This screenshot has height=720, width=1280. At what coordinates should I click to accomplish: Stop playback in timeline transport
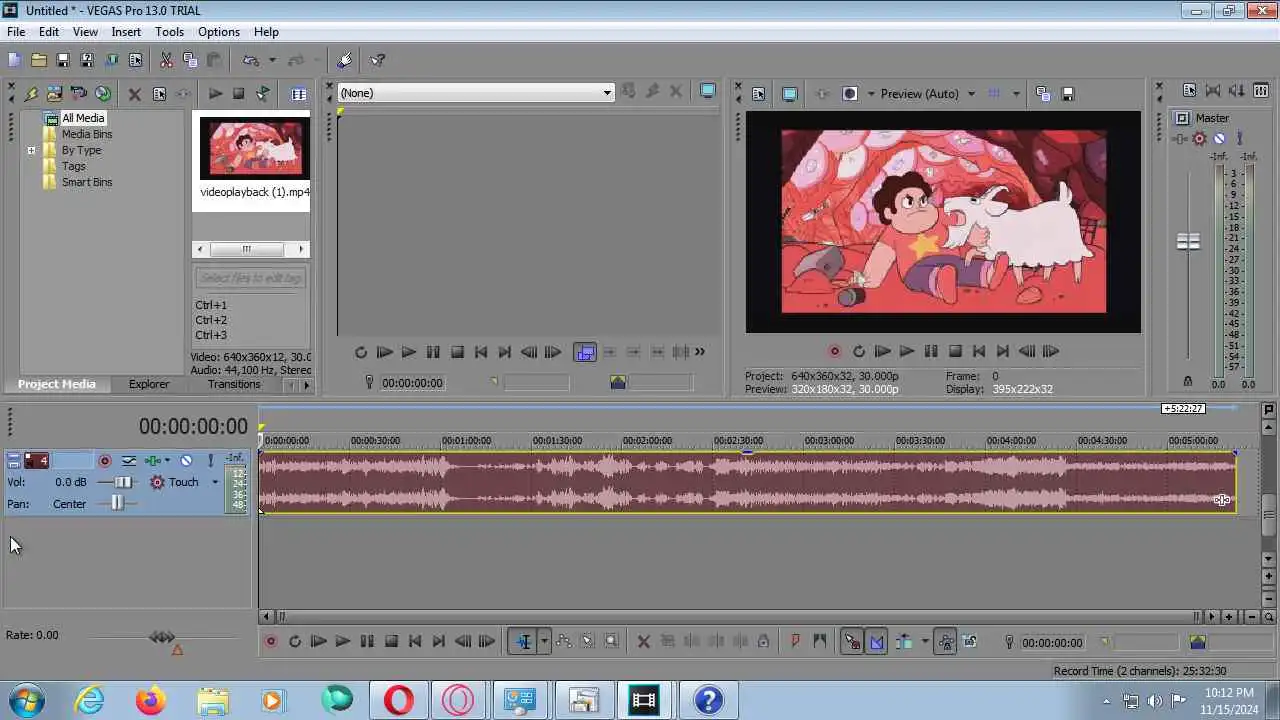[391, 642]
